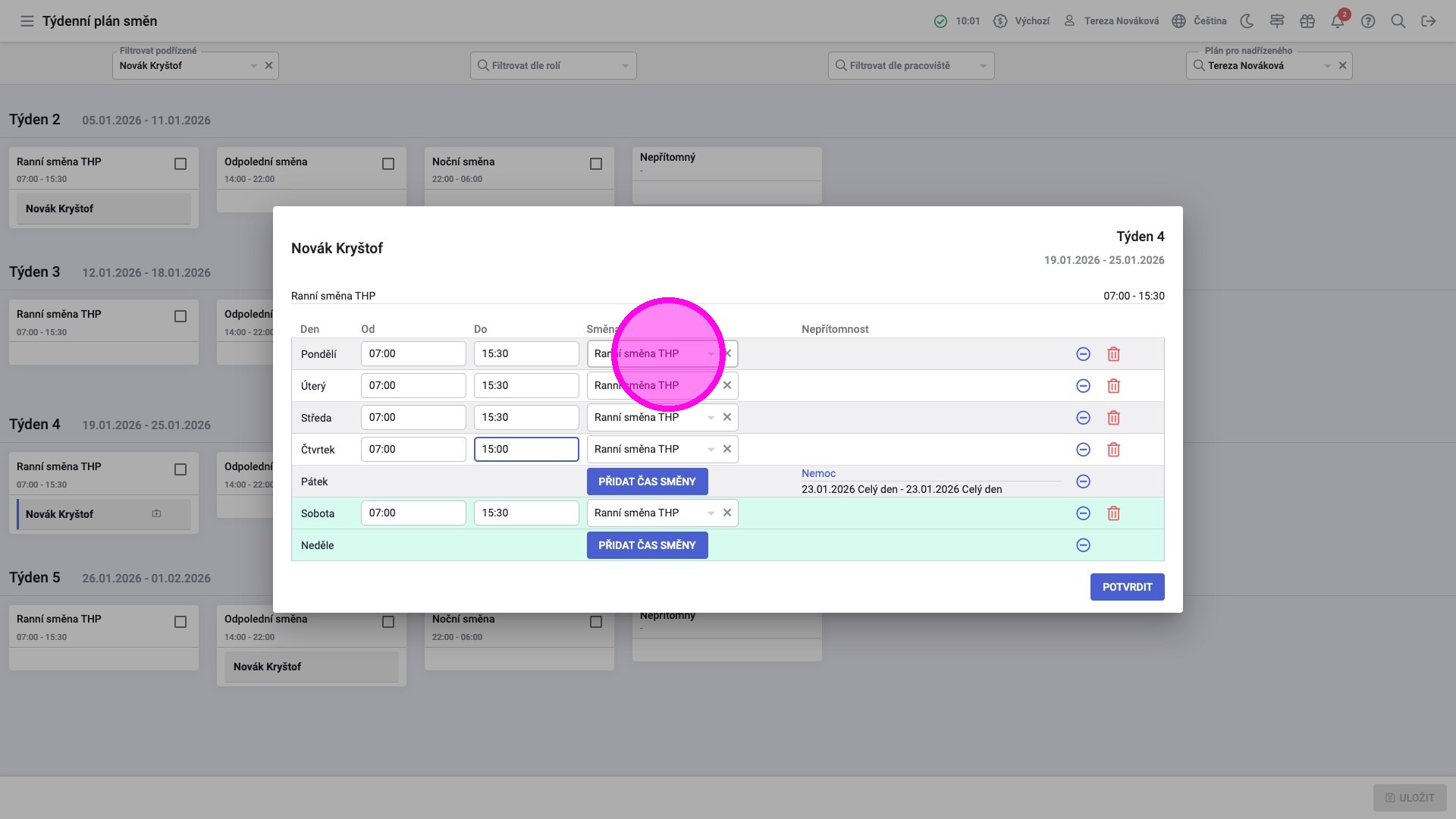Click PŘIDAT ČAS SMĚNY for Pátek
Image resolution: width=1456 pixels, height=819 pixels.
pyautogui.click(x=647, y=482)
